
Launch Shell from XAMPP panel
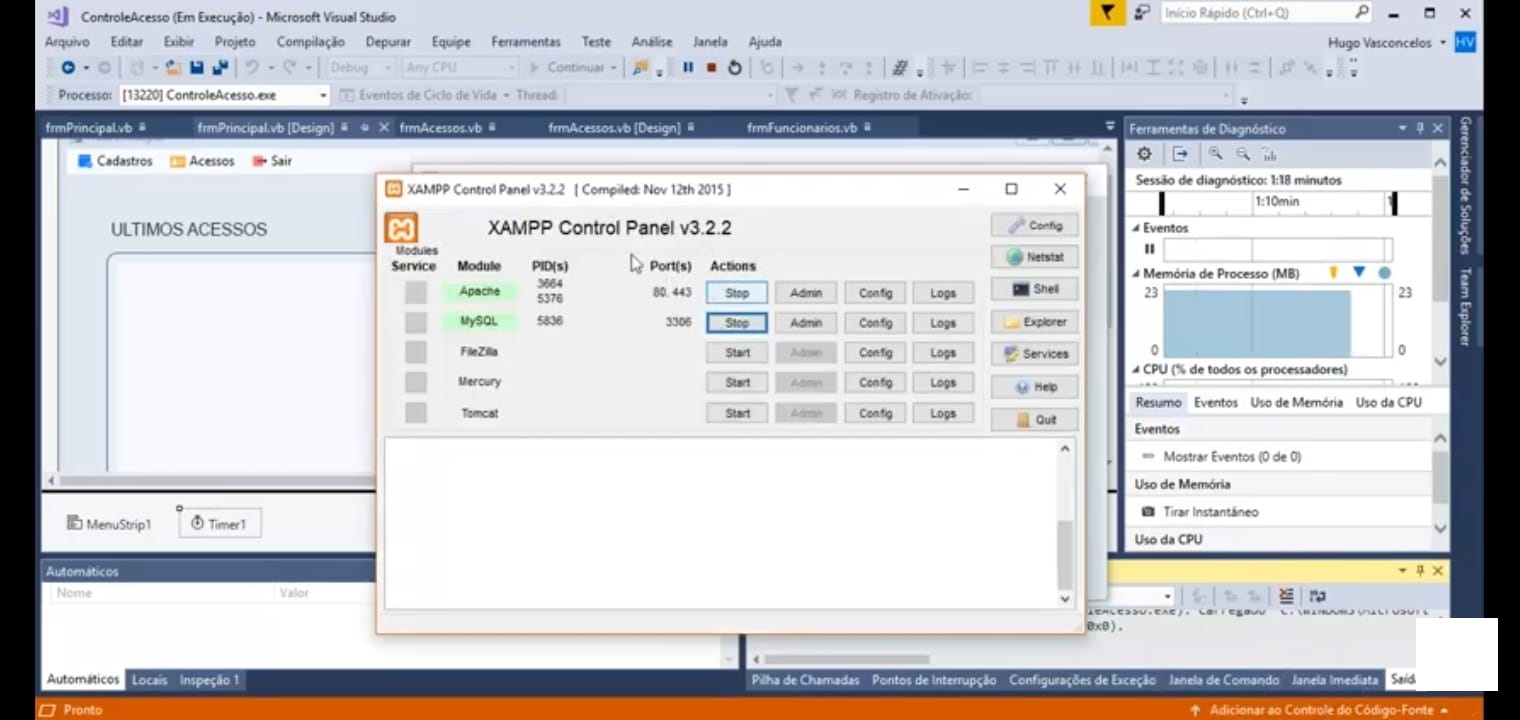pyautogui.click(x=1035, y=289)
